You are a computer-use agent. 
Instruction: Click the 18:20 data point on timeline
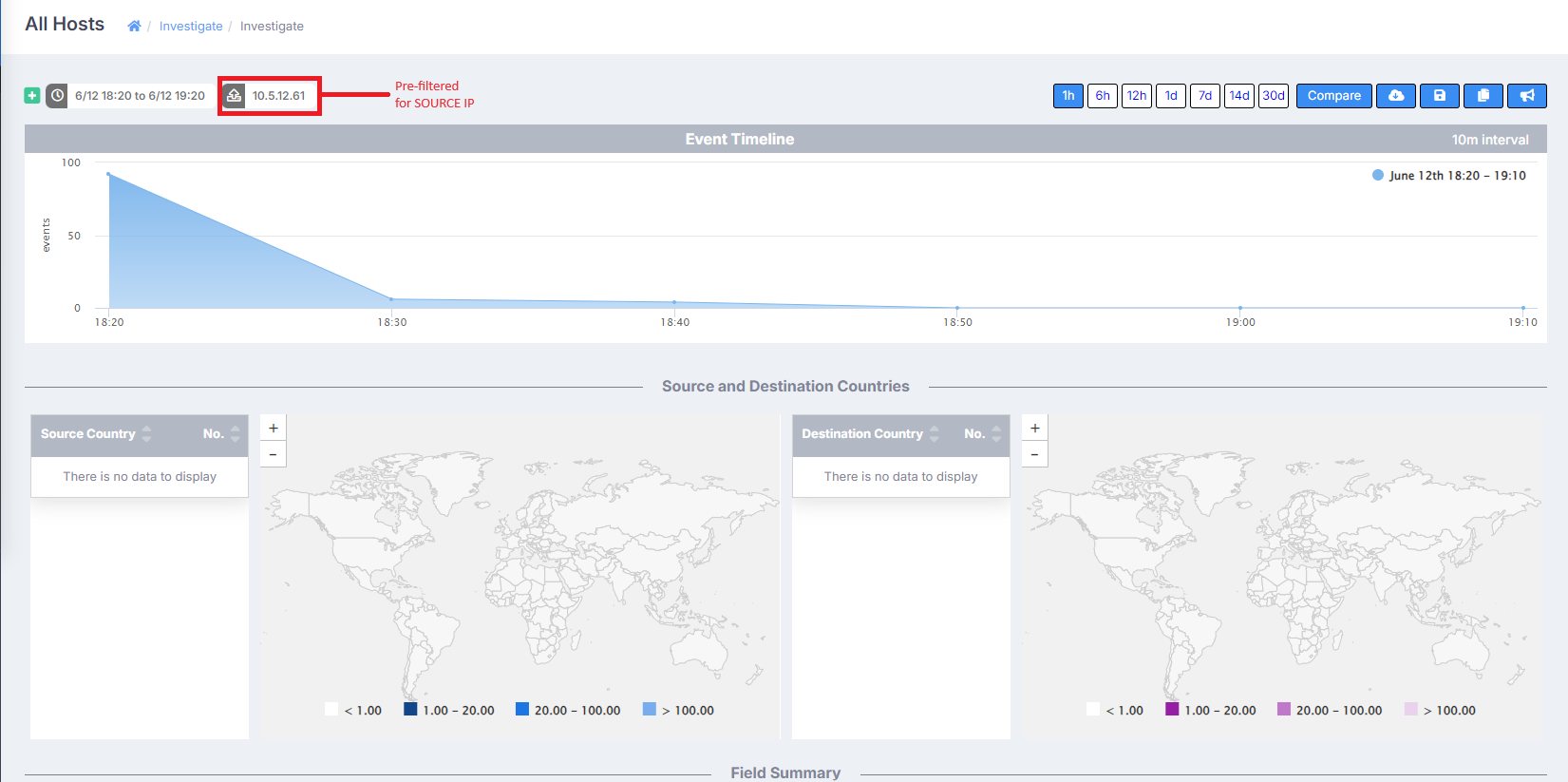[108, 174]
